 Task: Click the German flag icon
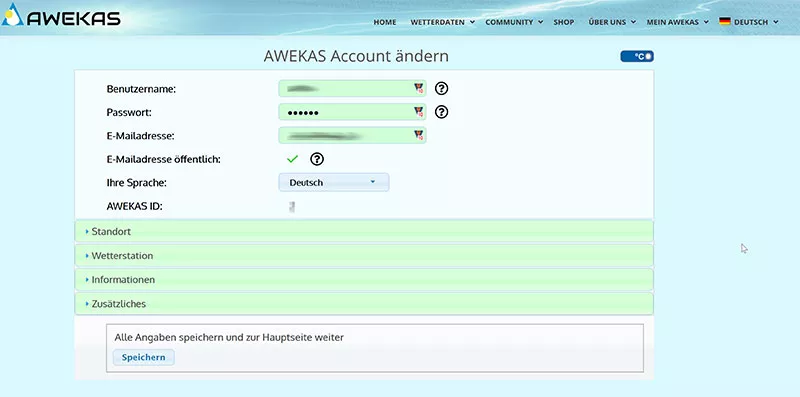(724, 21)
